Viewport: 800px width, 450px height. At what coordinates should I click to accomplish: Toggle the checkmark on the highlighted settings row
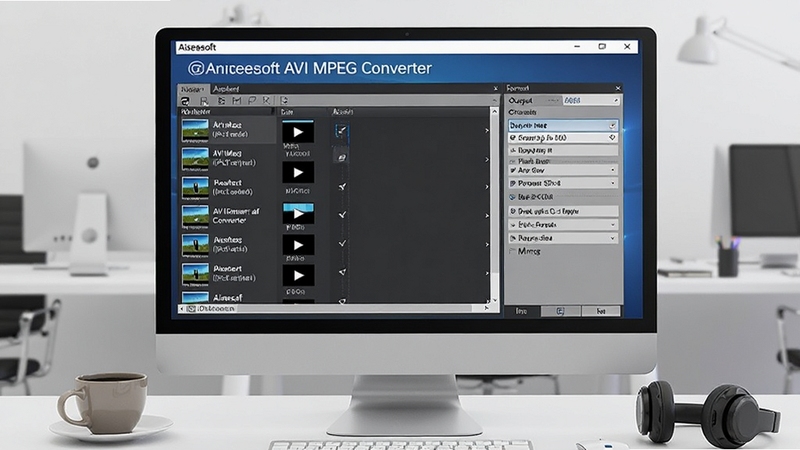tap(613, 126)
